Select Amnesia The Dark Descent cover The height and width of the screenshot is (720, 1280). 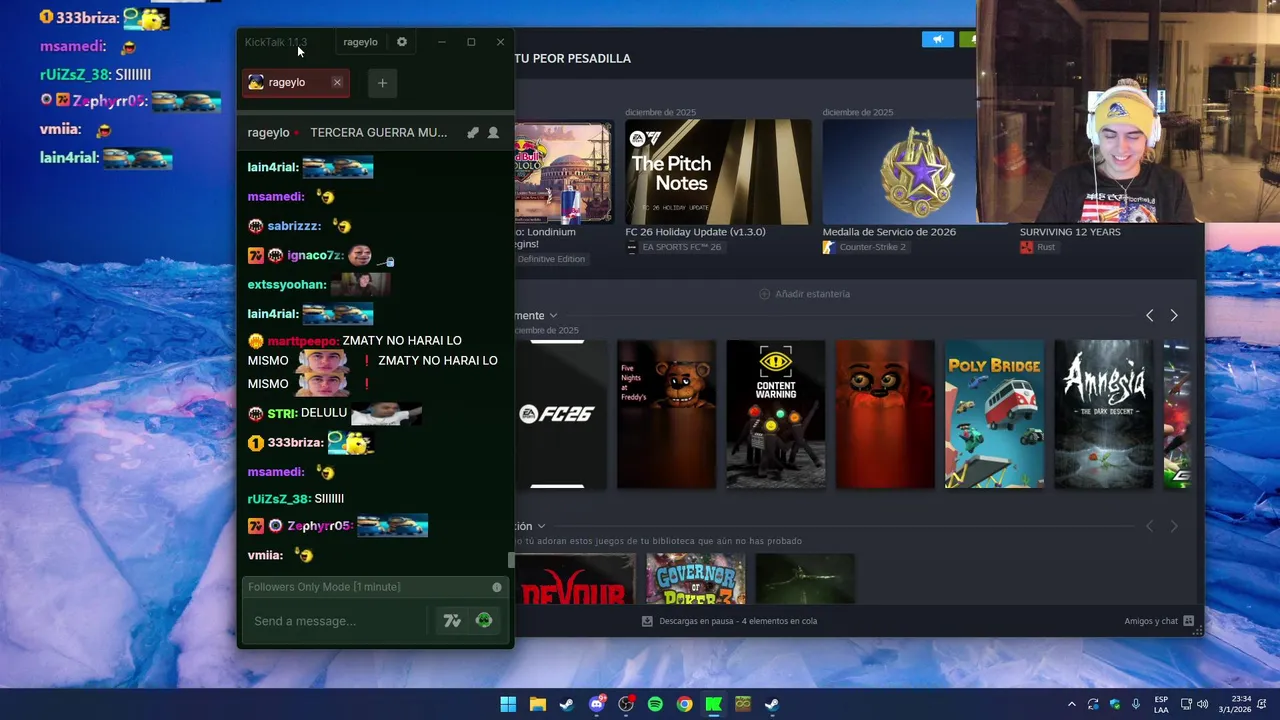click(x=1103, y=414)
